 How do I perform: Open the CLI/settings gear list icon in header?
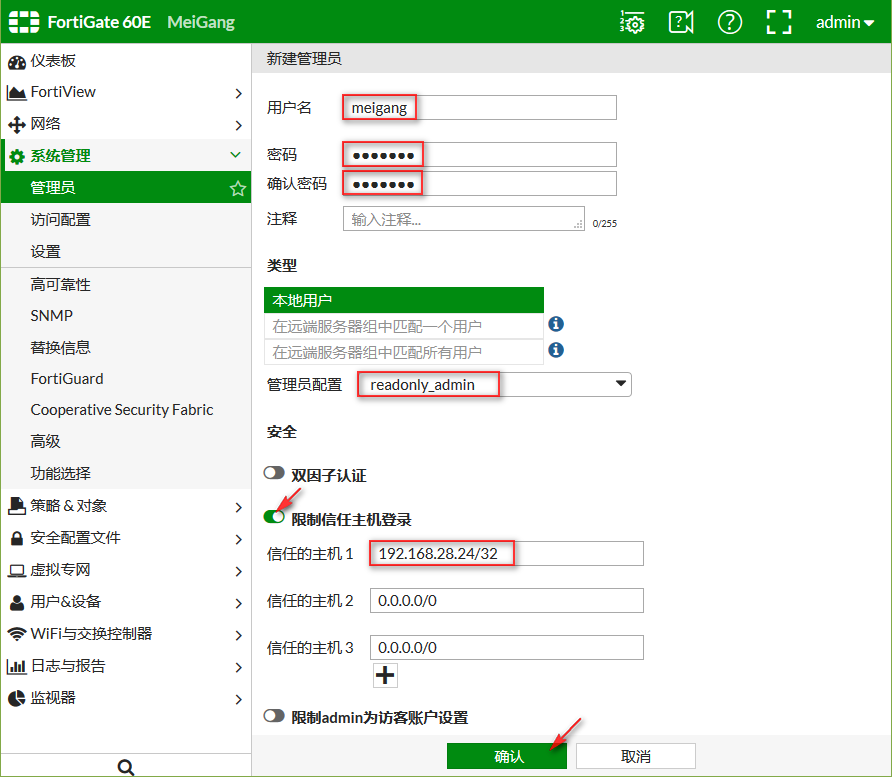(632, 22)
